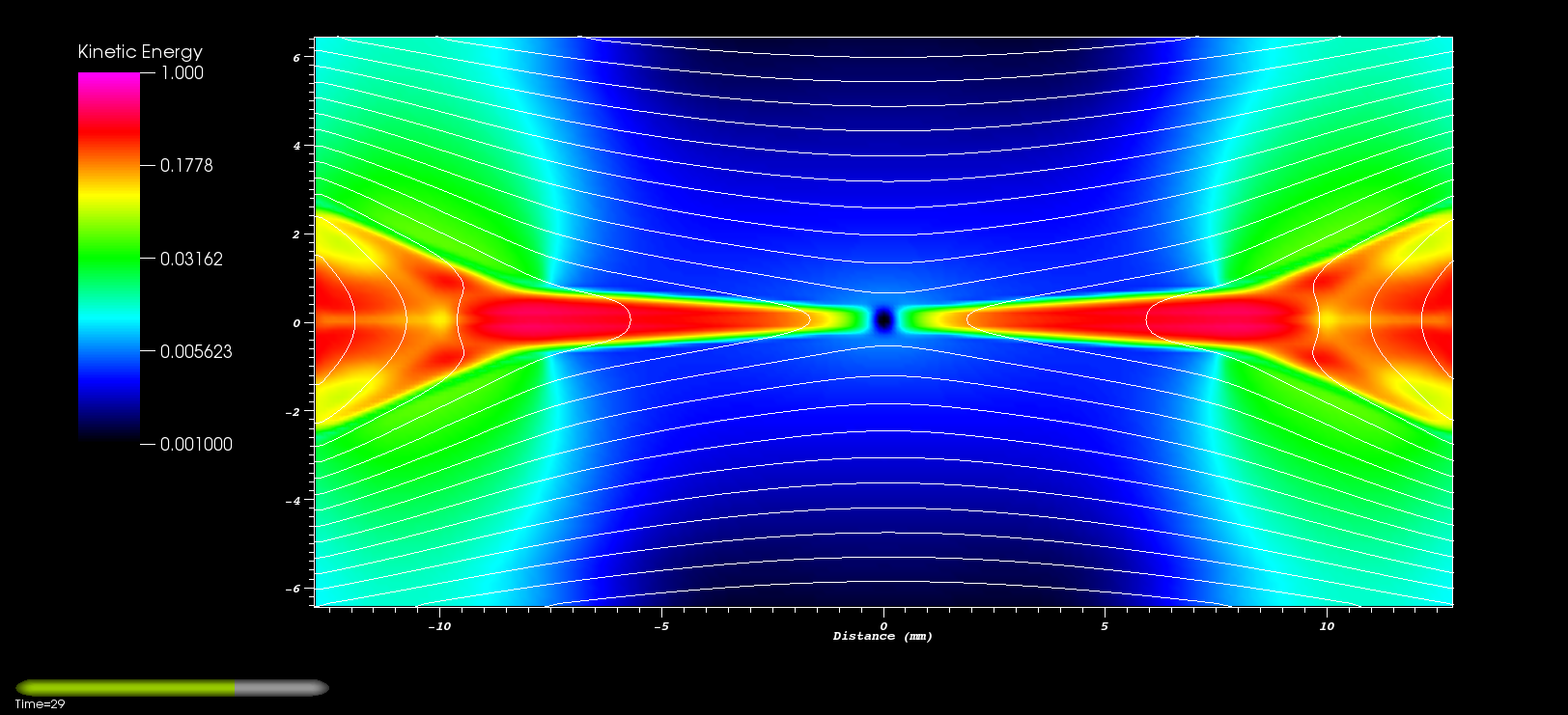
Task: Click the x-axis tick label -10
Action: (x=439, y=626)
